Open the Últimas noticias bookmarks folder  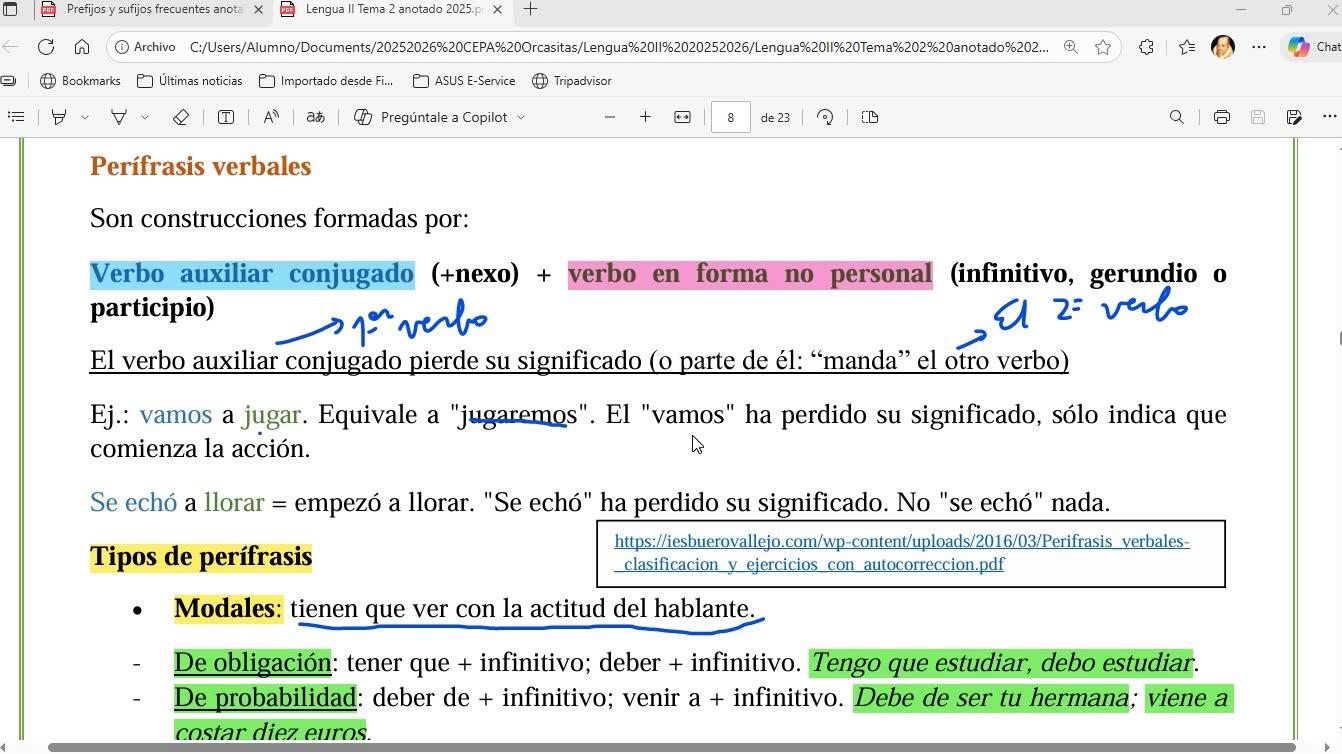pyautogui.click(x=189, y=81)
